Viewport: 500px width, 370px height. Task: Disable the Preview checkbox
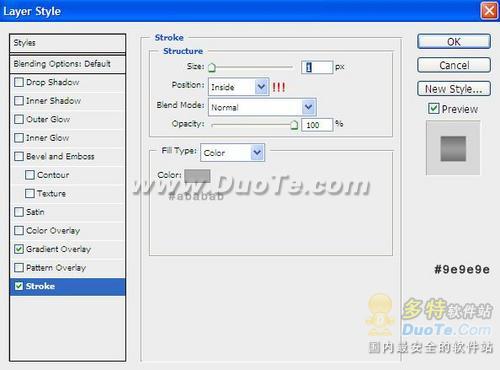[x=433, y=109]
